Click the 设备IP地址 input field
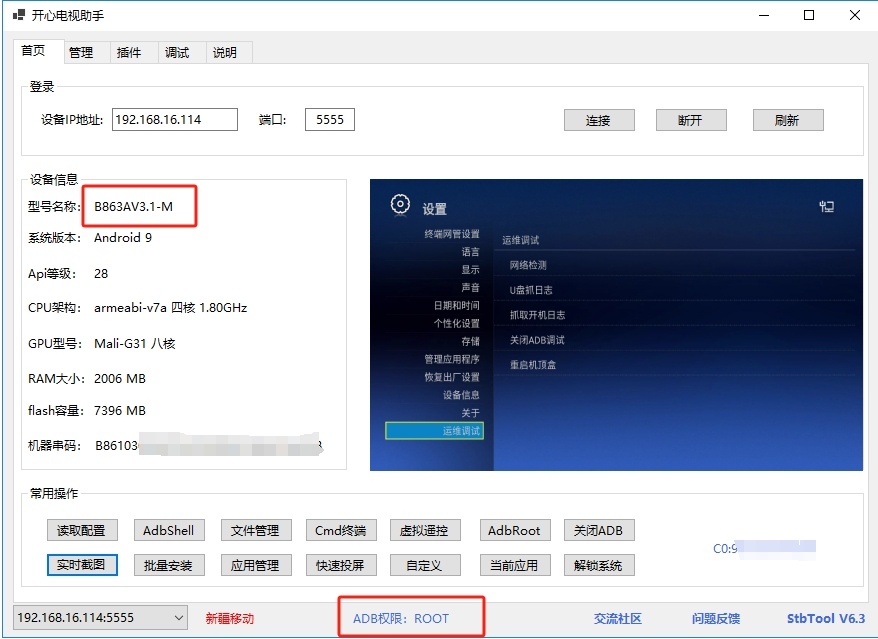The width and height of the screenshot is (878, 639). [176, 119]
